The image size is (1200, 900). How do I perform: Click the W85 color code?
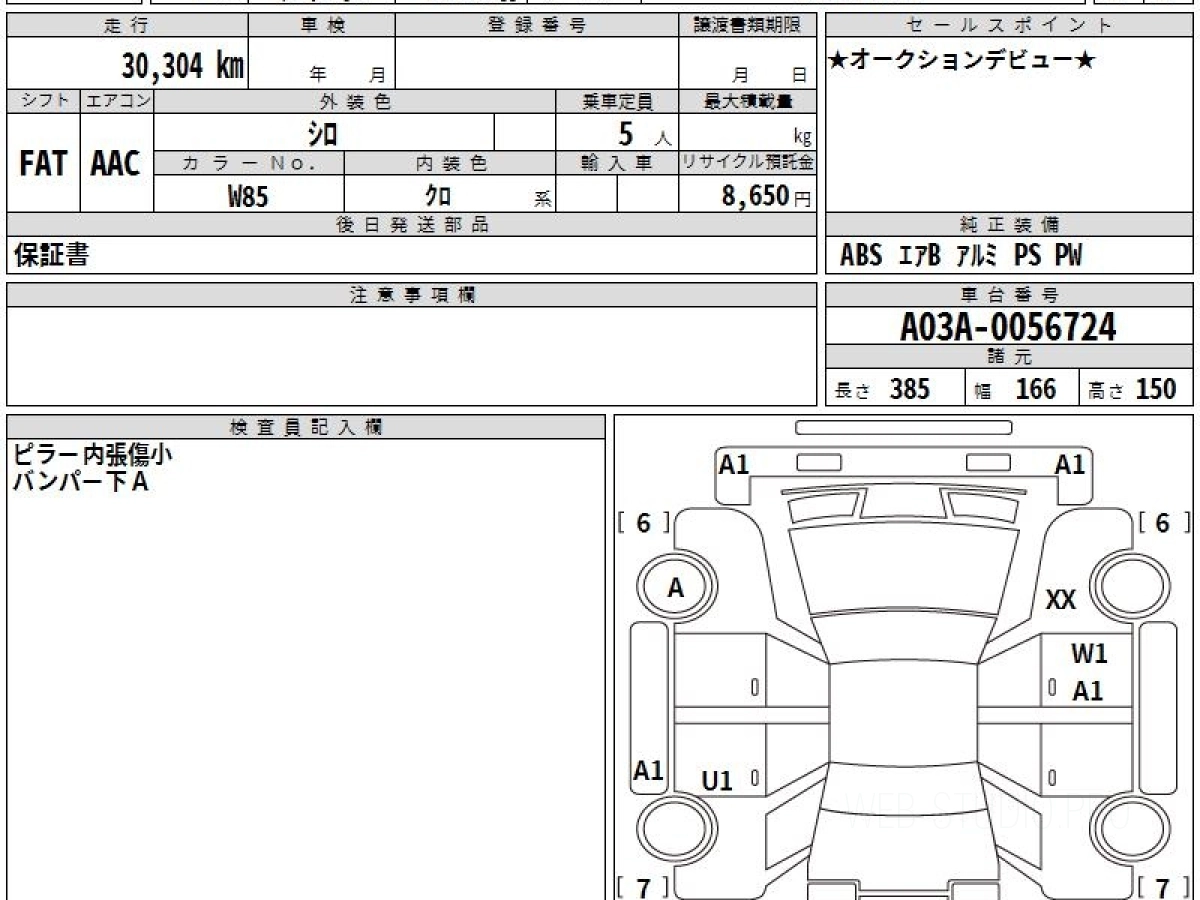tap(249, 196)
